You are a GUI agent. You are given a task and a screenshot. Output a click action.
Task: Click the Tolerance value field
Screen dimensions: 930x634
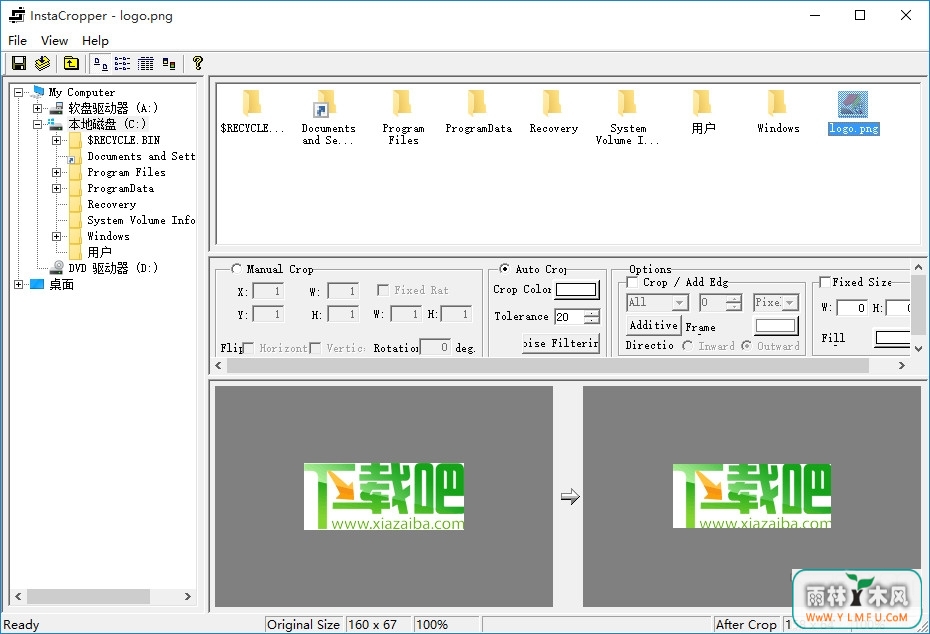point(569,317)
